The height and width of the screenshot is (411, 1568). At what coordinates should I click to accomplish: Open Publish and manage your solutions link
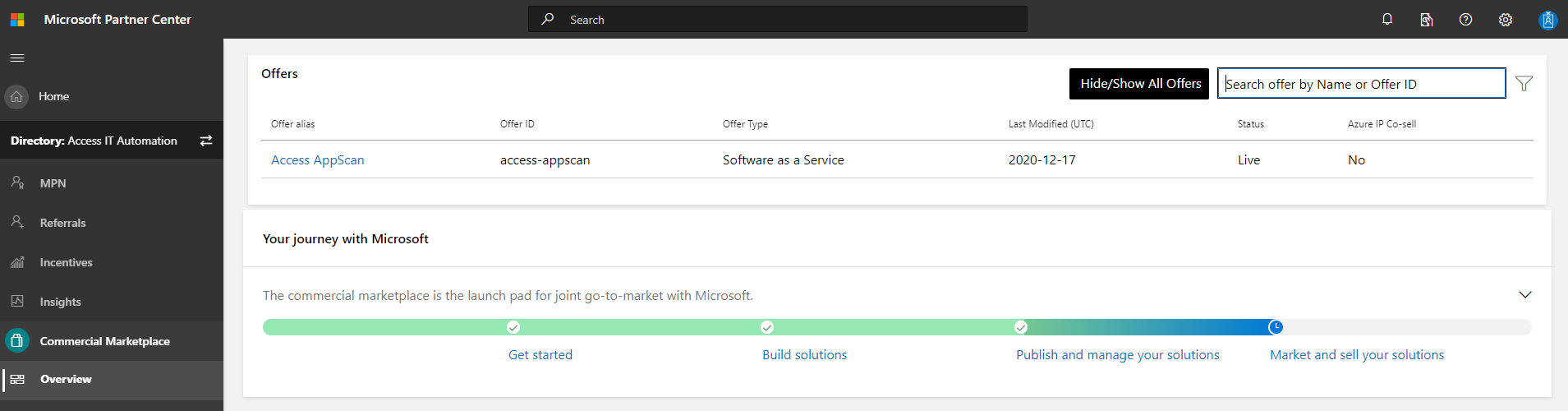click(1118, 355)
